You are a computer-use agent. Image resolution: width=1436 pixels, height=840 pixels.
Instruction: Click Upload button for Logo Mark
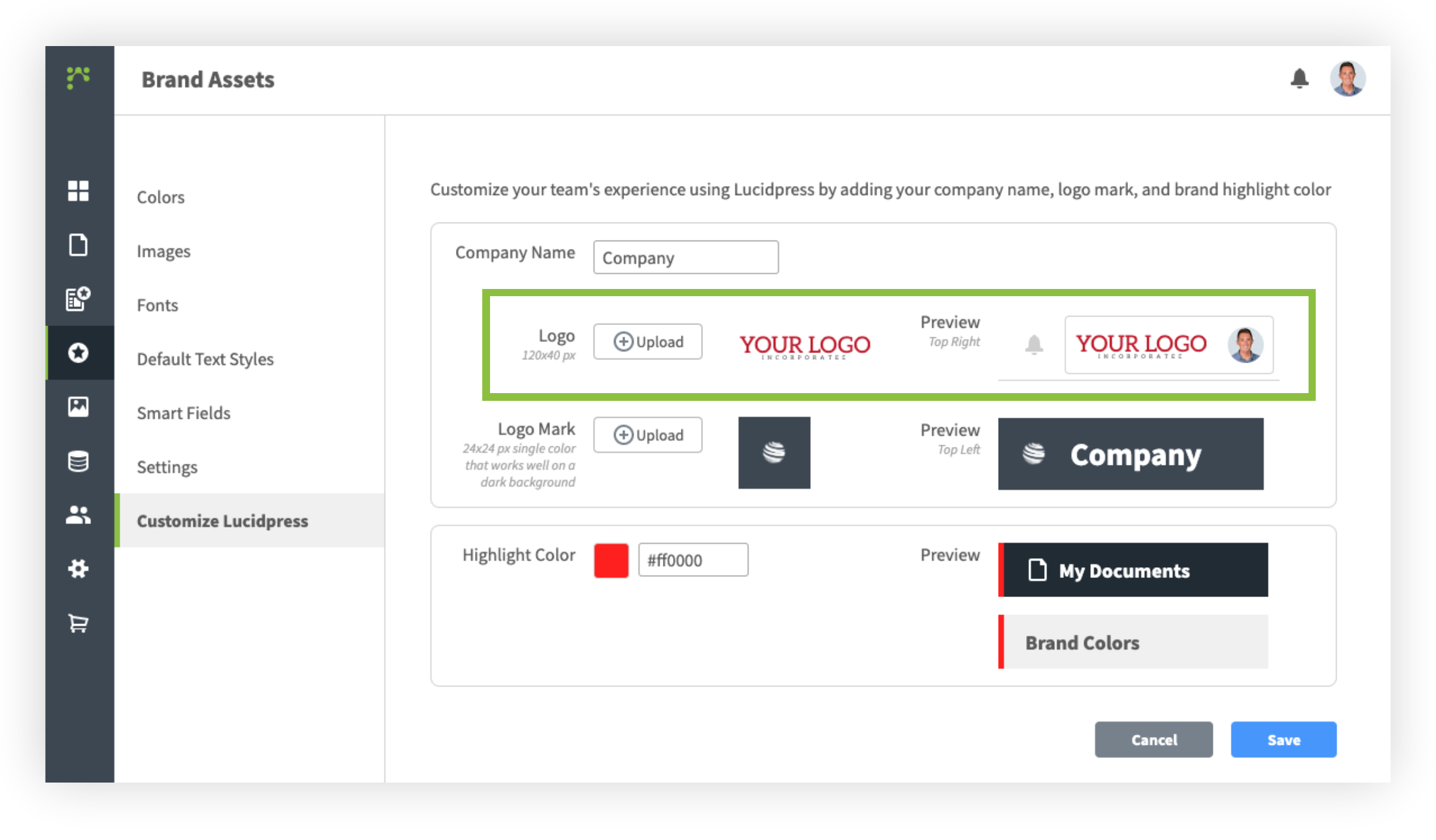[647, 435]
